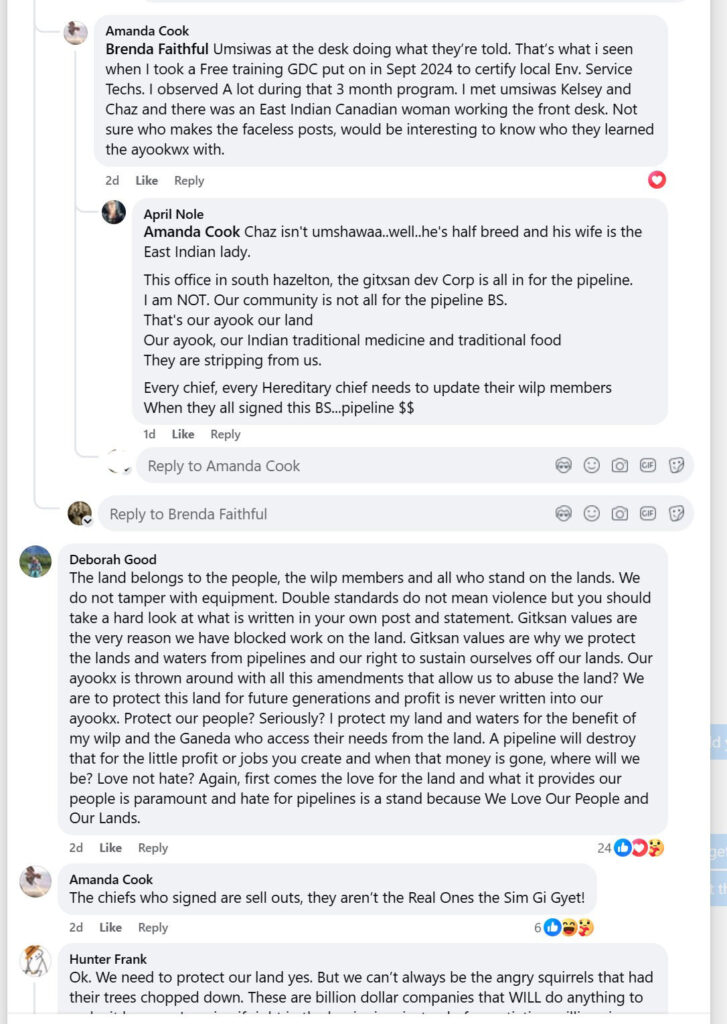Open sticker picker in Amanda Cook reply box

point(676,465)
